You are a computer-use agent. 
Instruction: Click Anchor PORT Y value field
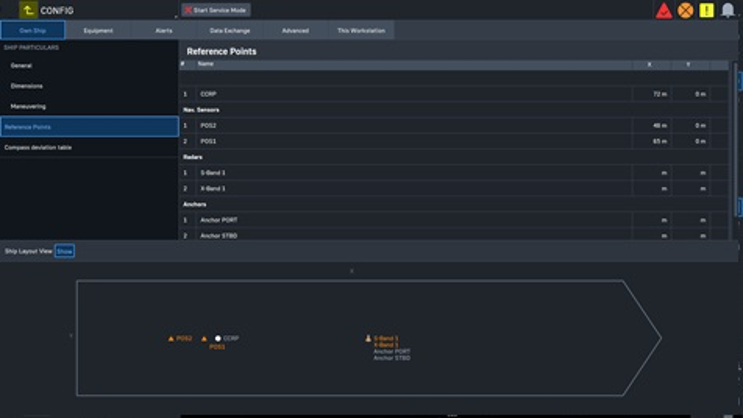coord(690,220)
